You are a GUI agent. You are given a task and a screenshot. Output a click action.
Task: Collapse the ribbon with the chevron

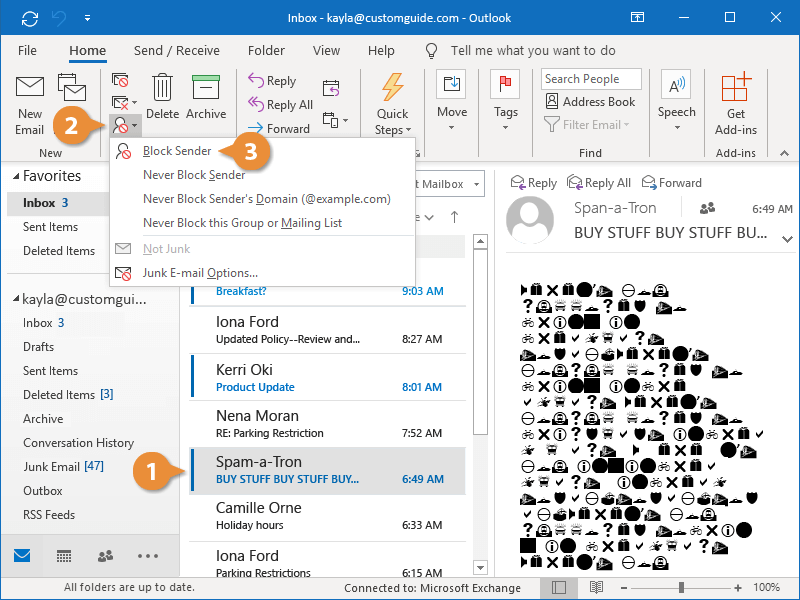784,153
